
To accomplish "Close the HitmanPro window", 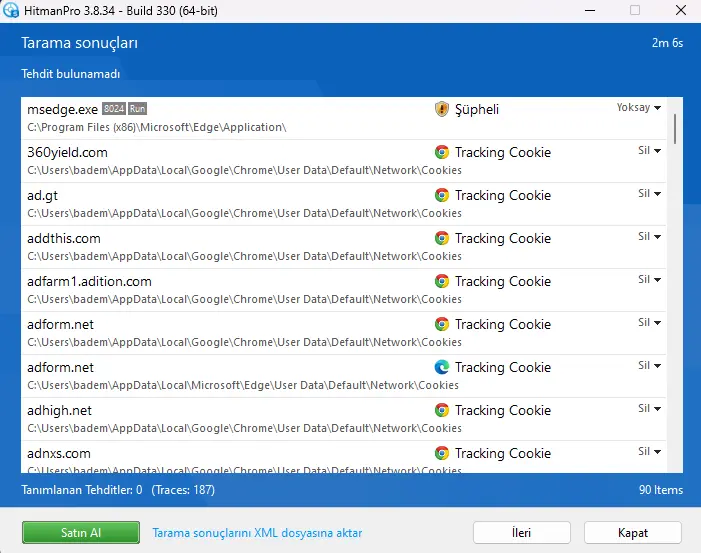I will (x=680, y=10).
